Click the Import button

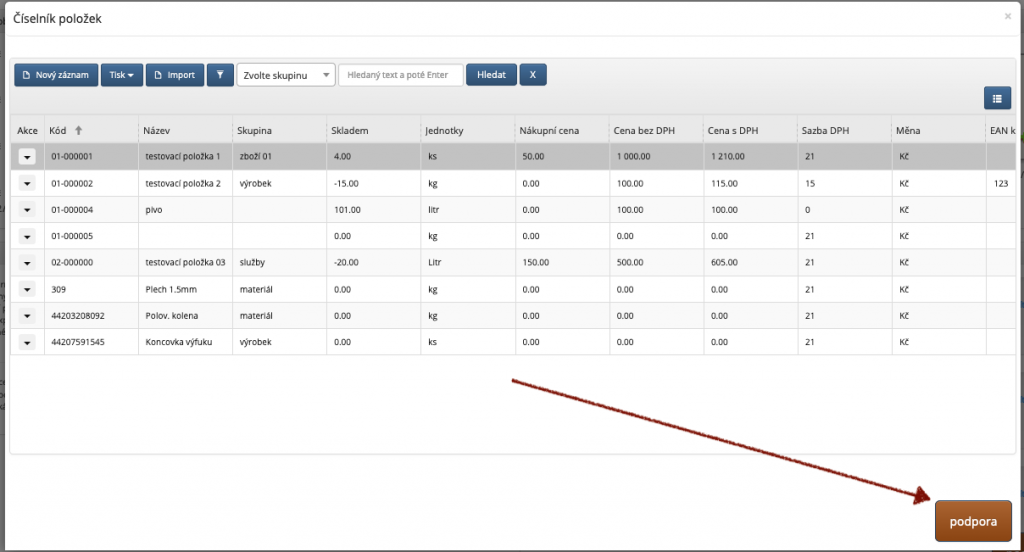coord(174,75)
